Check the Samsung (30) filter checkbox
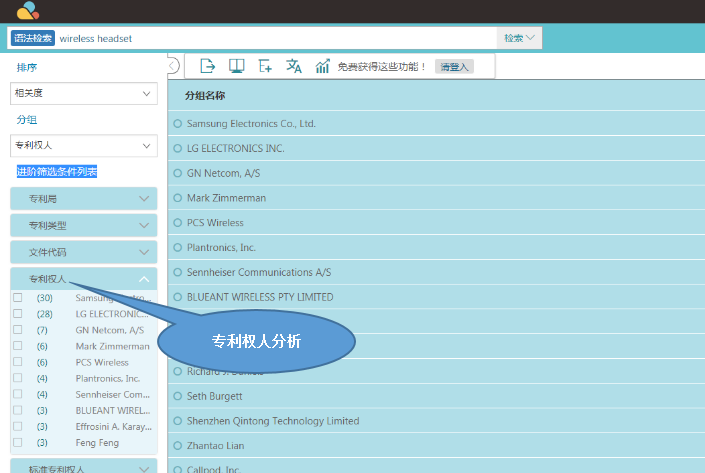 pyautogui.click(x=18, y=297)
